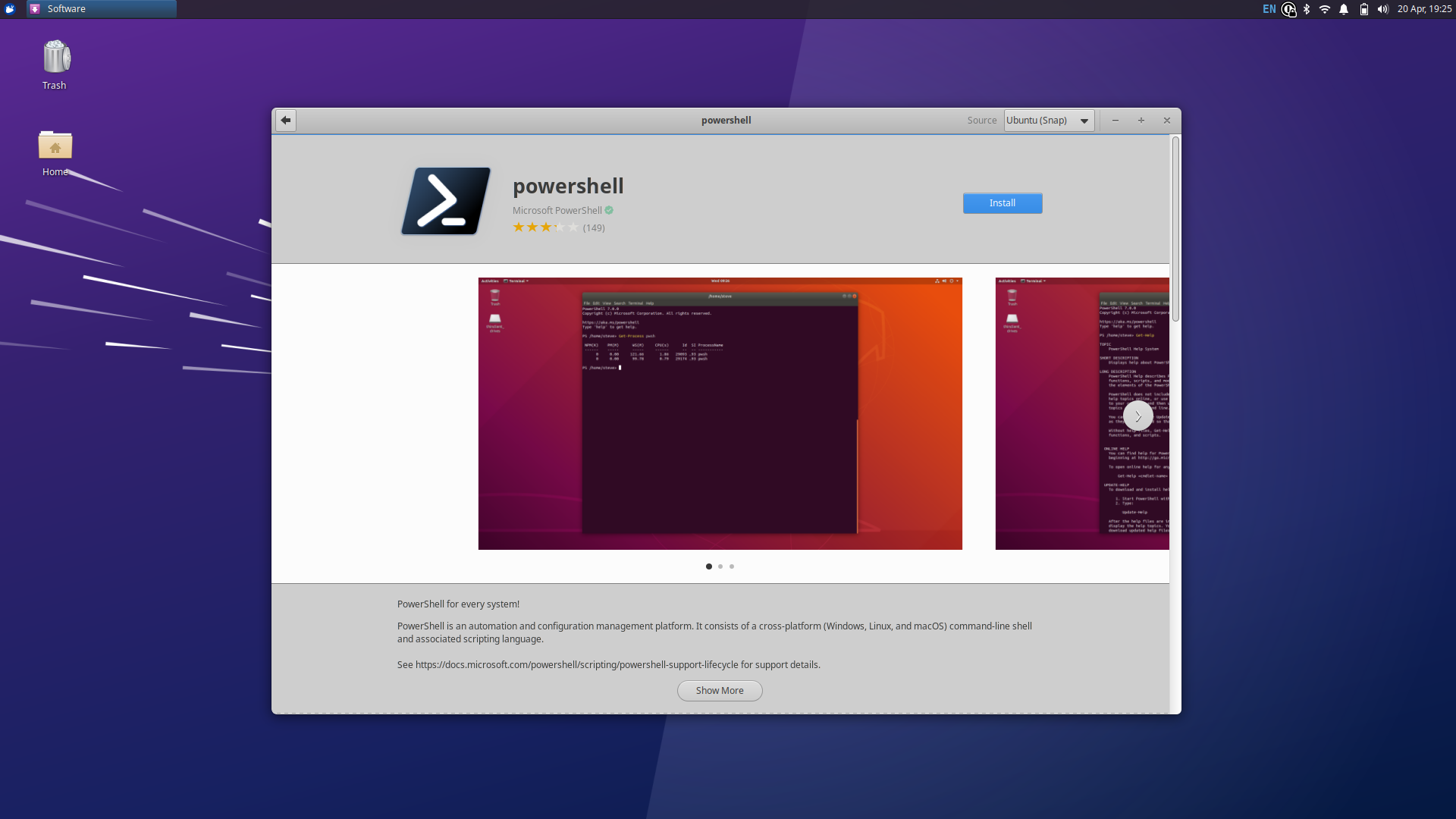Select the third carousel dot

tap(731, 566)
